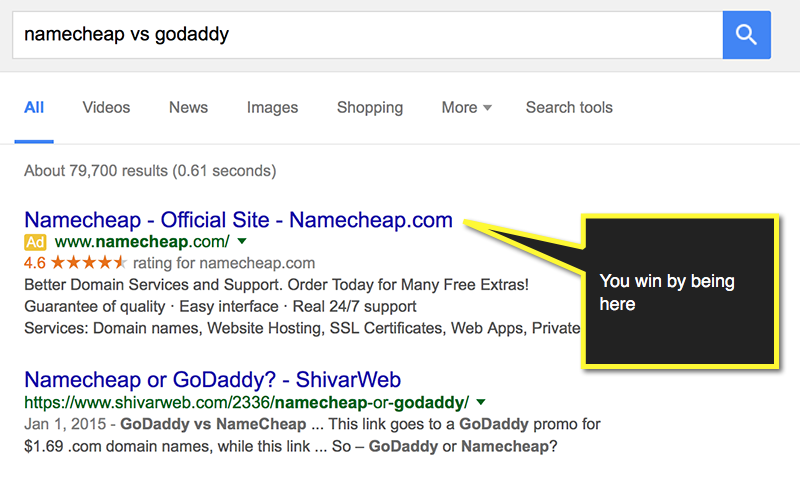Viewport: 800px width, 486px height.
Task: Click the blue magnifier search button
Action: [746, 35]
